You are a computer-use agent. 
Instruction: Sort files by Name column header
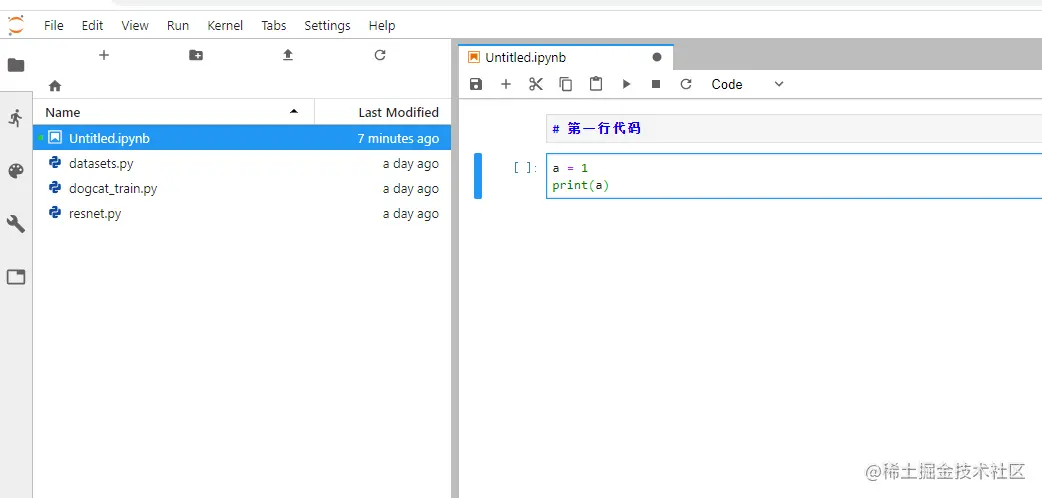pyautogui.click(x=173, y=112)
